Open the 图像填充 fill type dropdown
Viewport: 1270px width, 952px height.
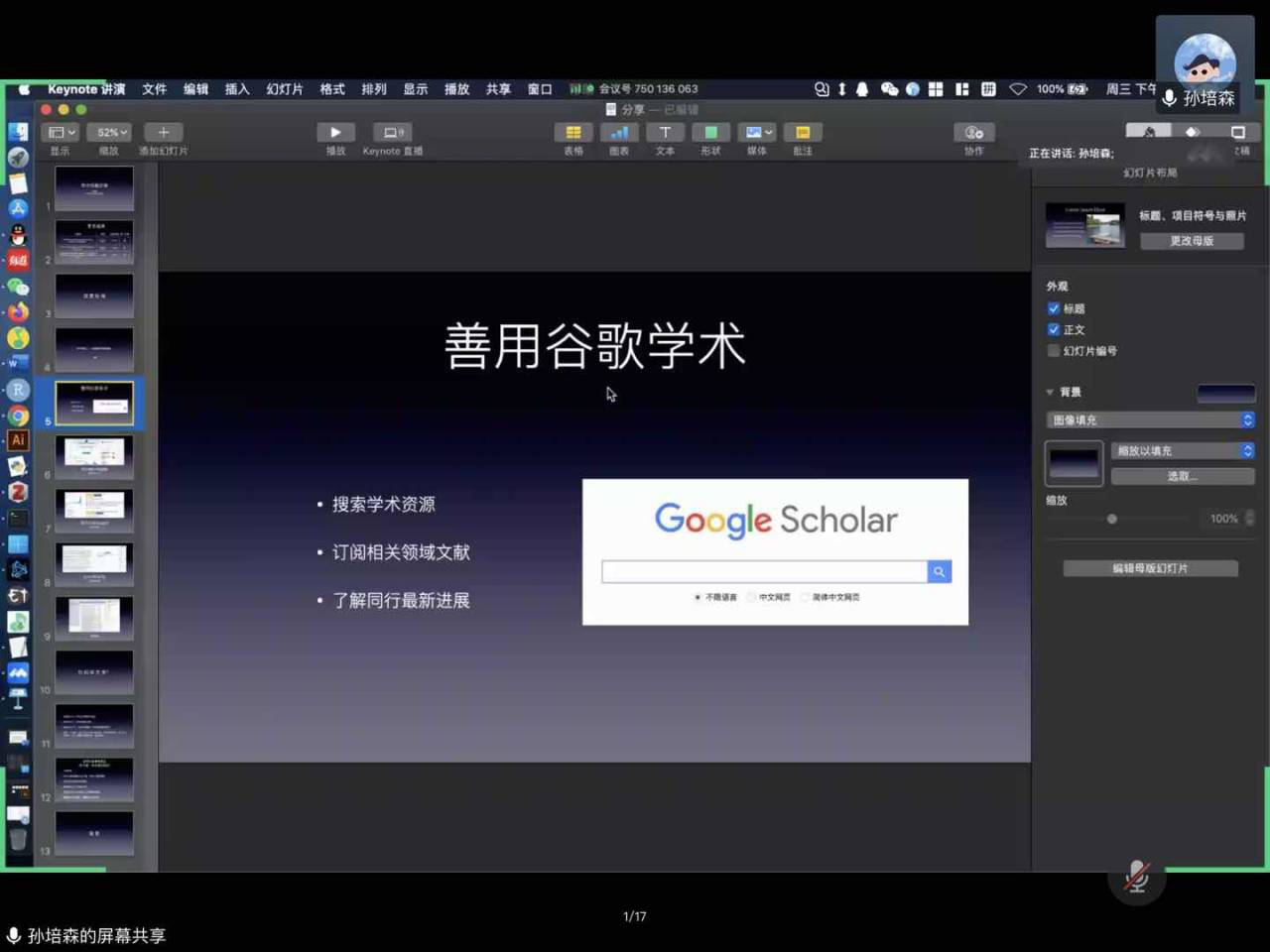(1151, 420)
